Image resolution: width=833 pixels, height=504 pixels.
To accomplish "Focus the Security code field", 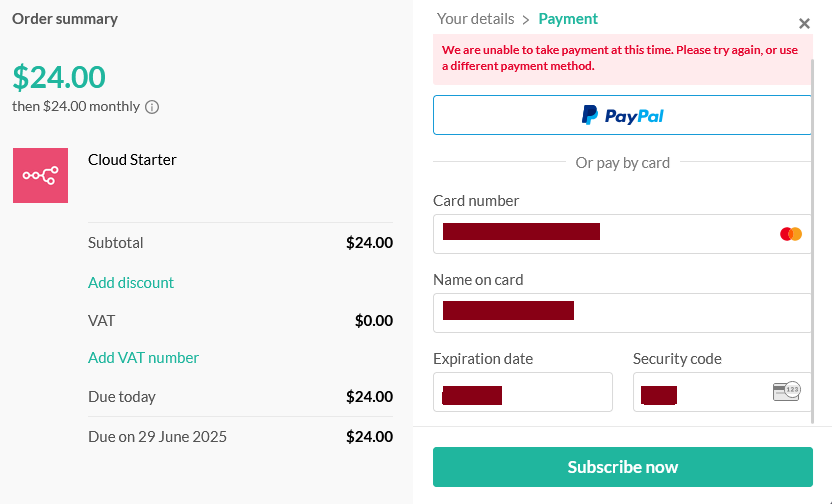I will click(x=722, y=392).
